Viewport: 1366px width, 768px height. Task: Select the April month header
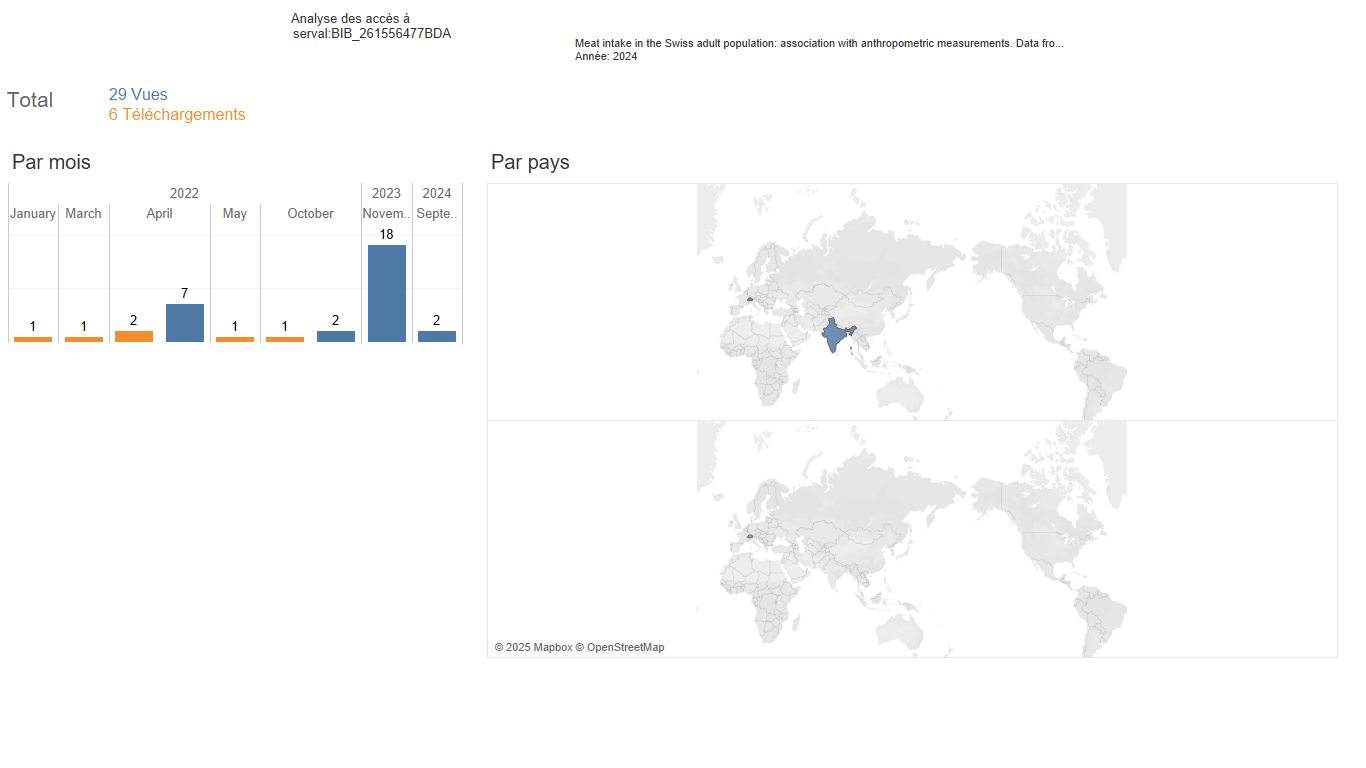pyautogui.click(x=159, y=214)
